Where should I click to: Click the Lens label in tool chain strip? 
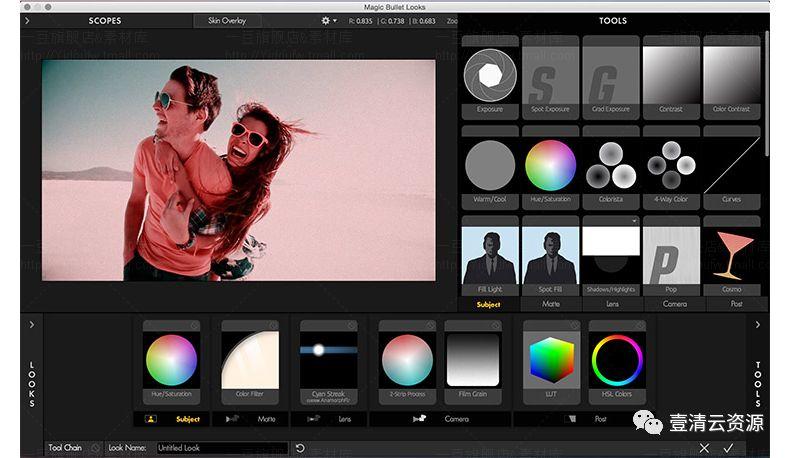[345, 419]
